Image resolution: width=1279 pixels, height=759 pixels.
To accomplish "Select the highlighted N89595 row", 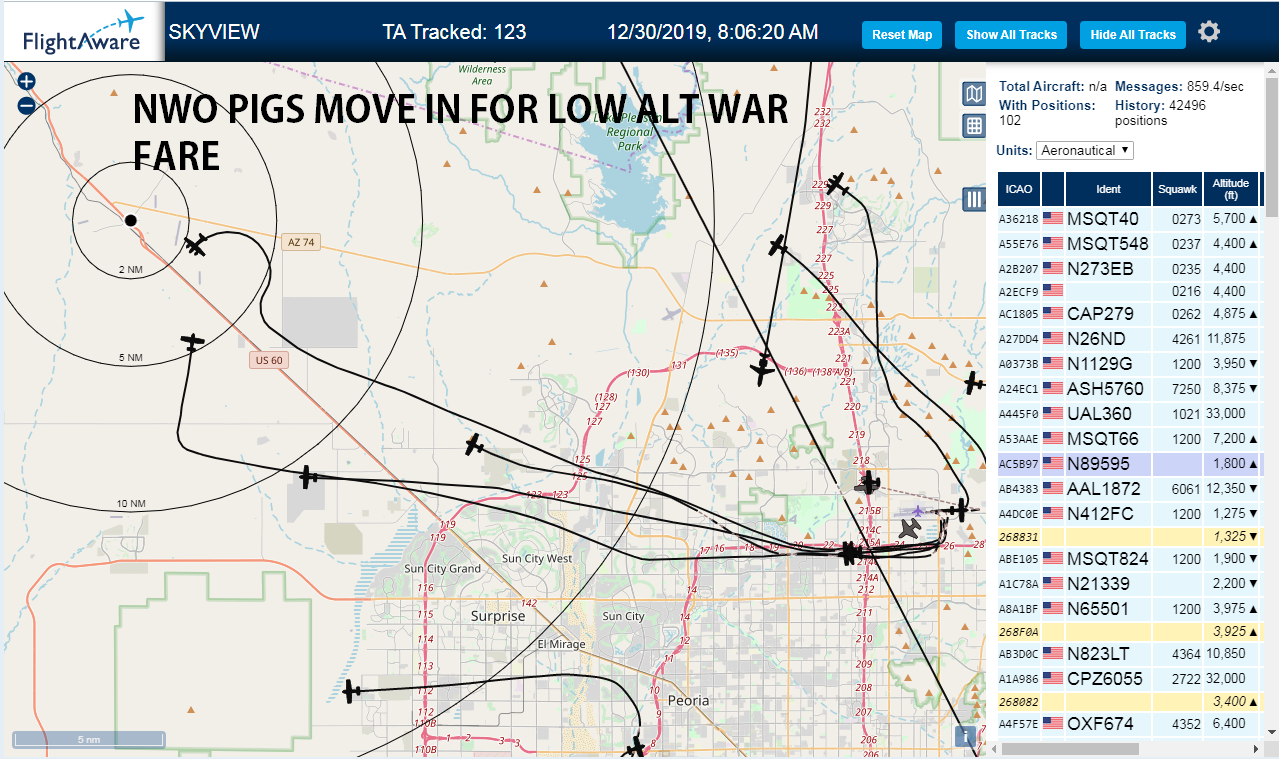I will click(x=1130, y=463).
